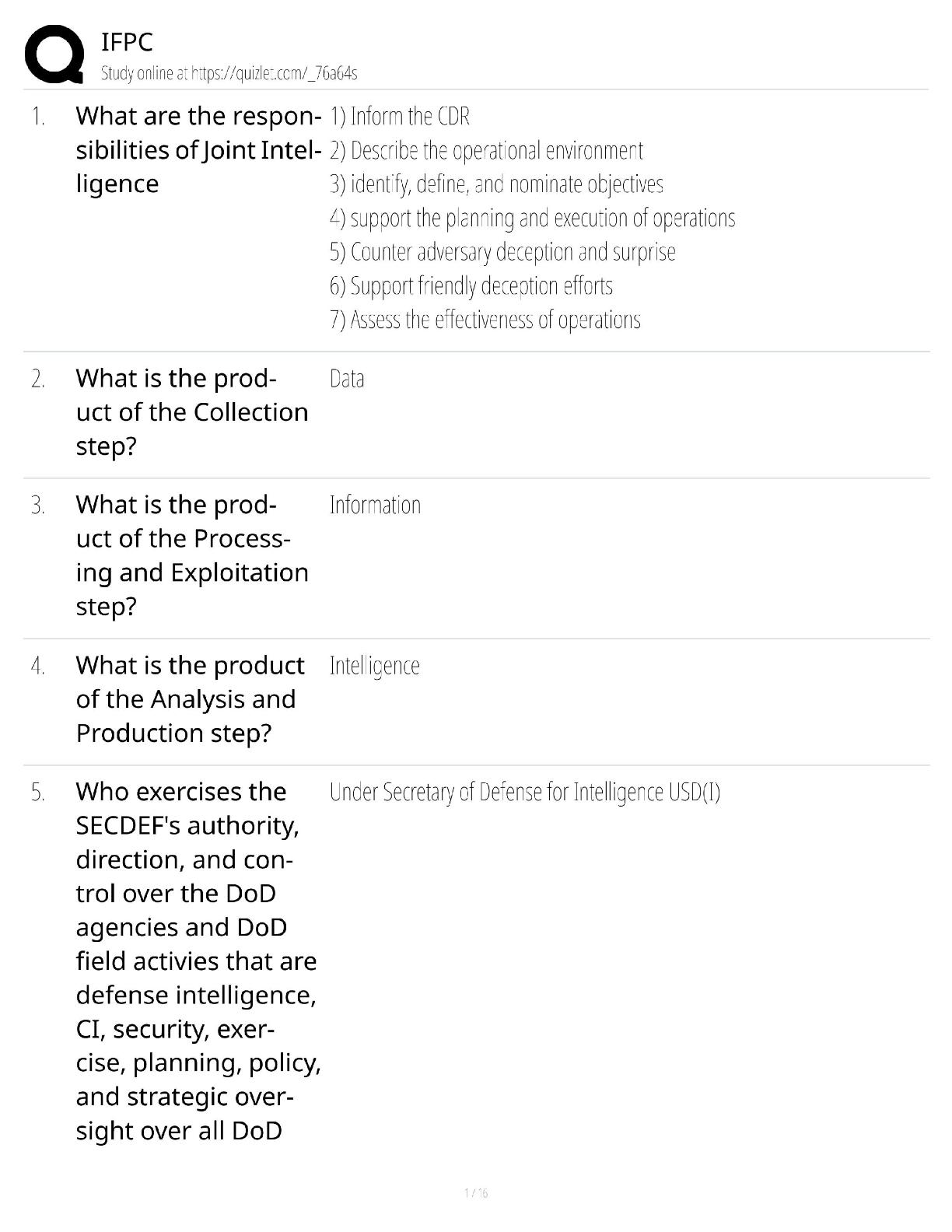Viewport: 952px width, 1232px height.
Task: Click 'support the planning and execution' line
Action: (532, 219)
